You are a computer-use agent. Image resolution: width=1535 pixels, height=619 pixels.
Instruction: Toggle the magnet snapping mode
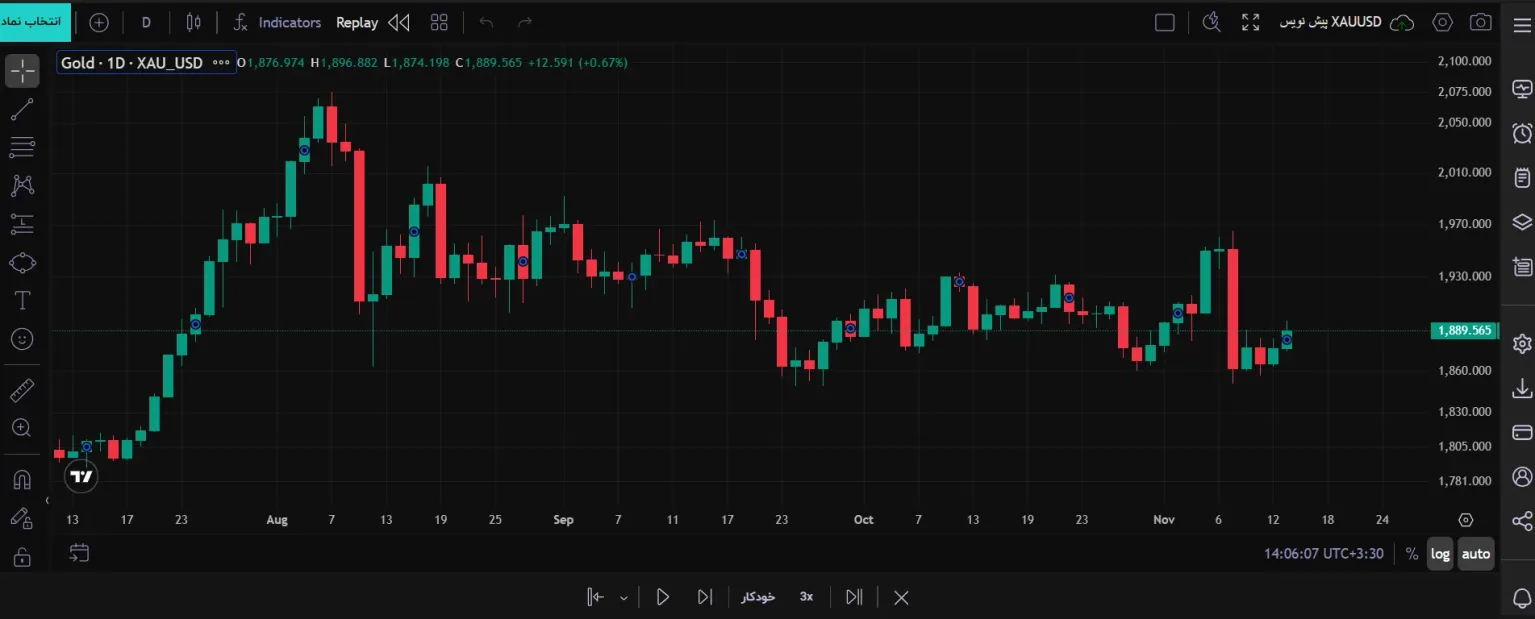[22, 479]
